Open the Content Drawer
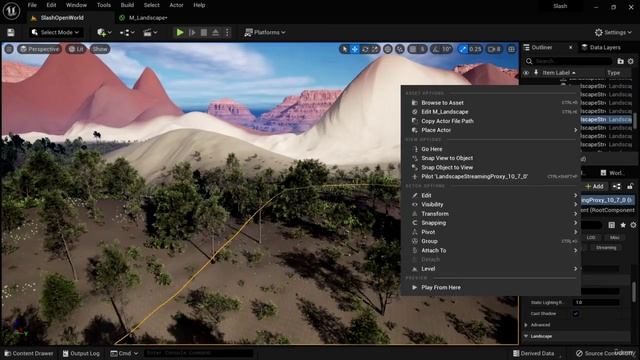This screenshot has width=640, height=360. click(x=29, y=353)
